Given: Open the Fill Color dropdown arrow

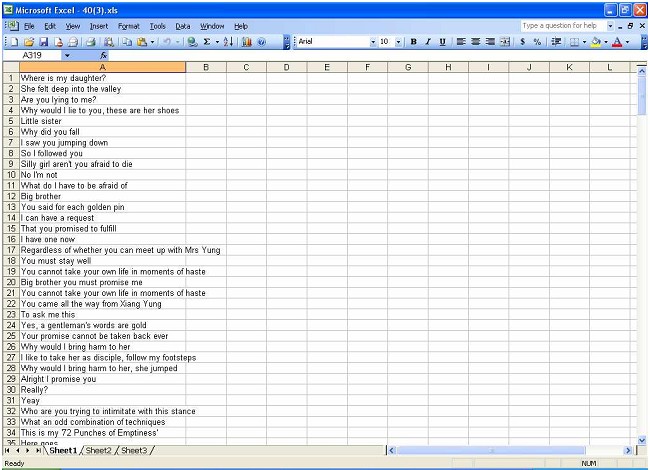Looking at the screenshot, I should point(606,41).
